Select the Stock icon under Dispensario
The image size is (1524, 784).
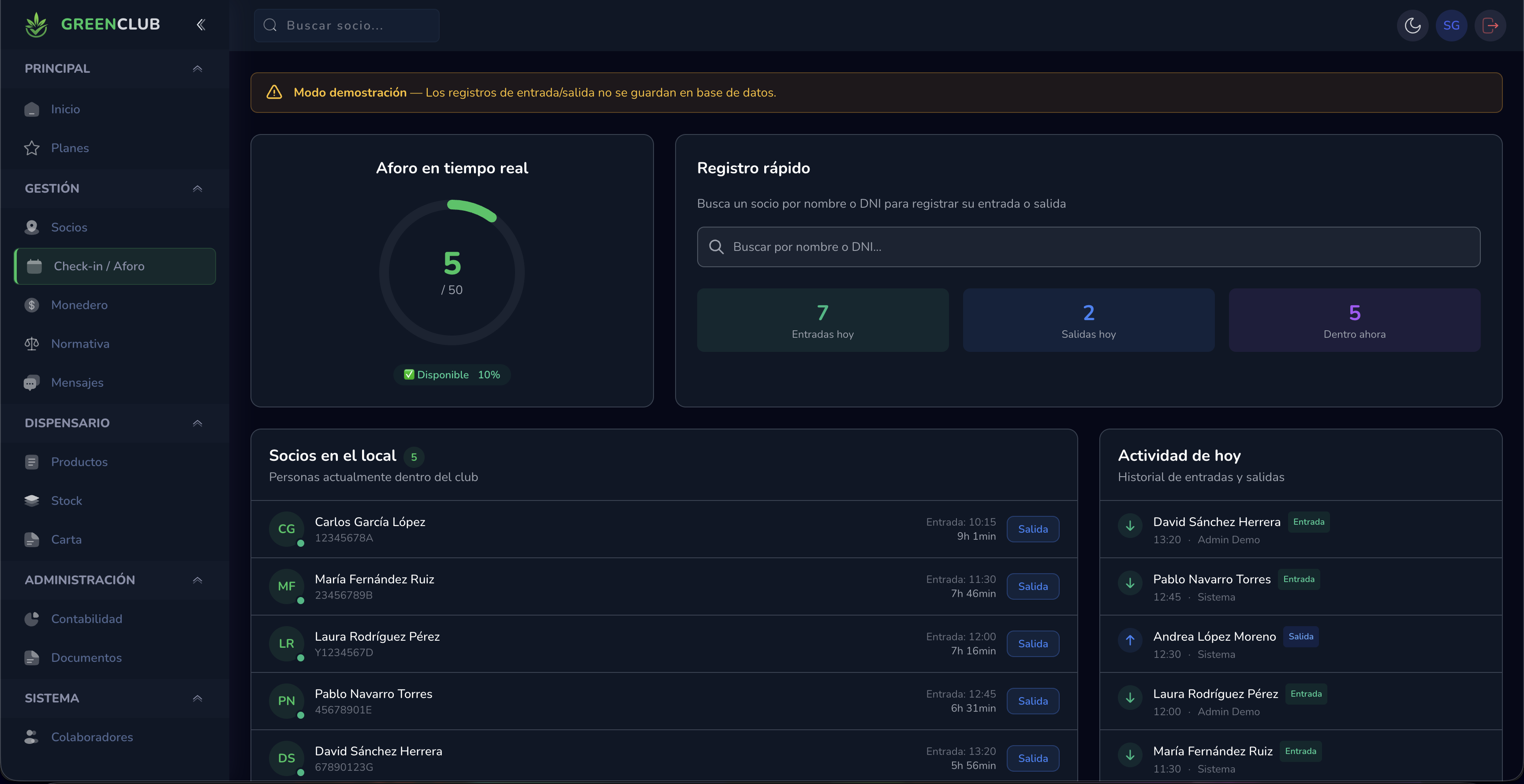(x=32, y=500)
